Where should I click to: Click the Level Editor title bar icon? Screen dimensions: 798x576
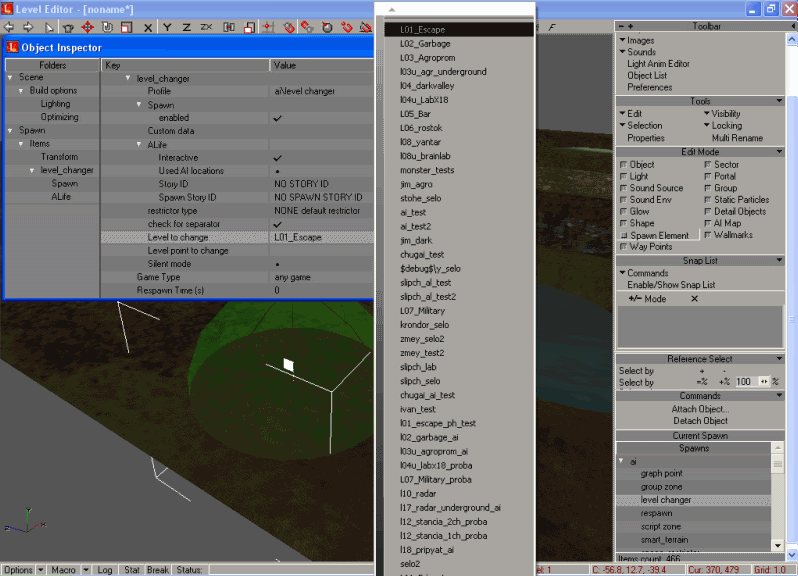[x=7, y=9]
